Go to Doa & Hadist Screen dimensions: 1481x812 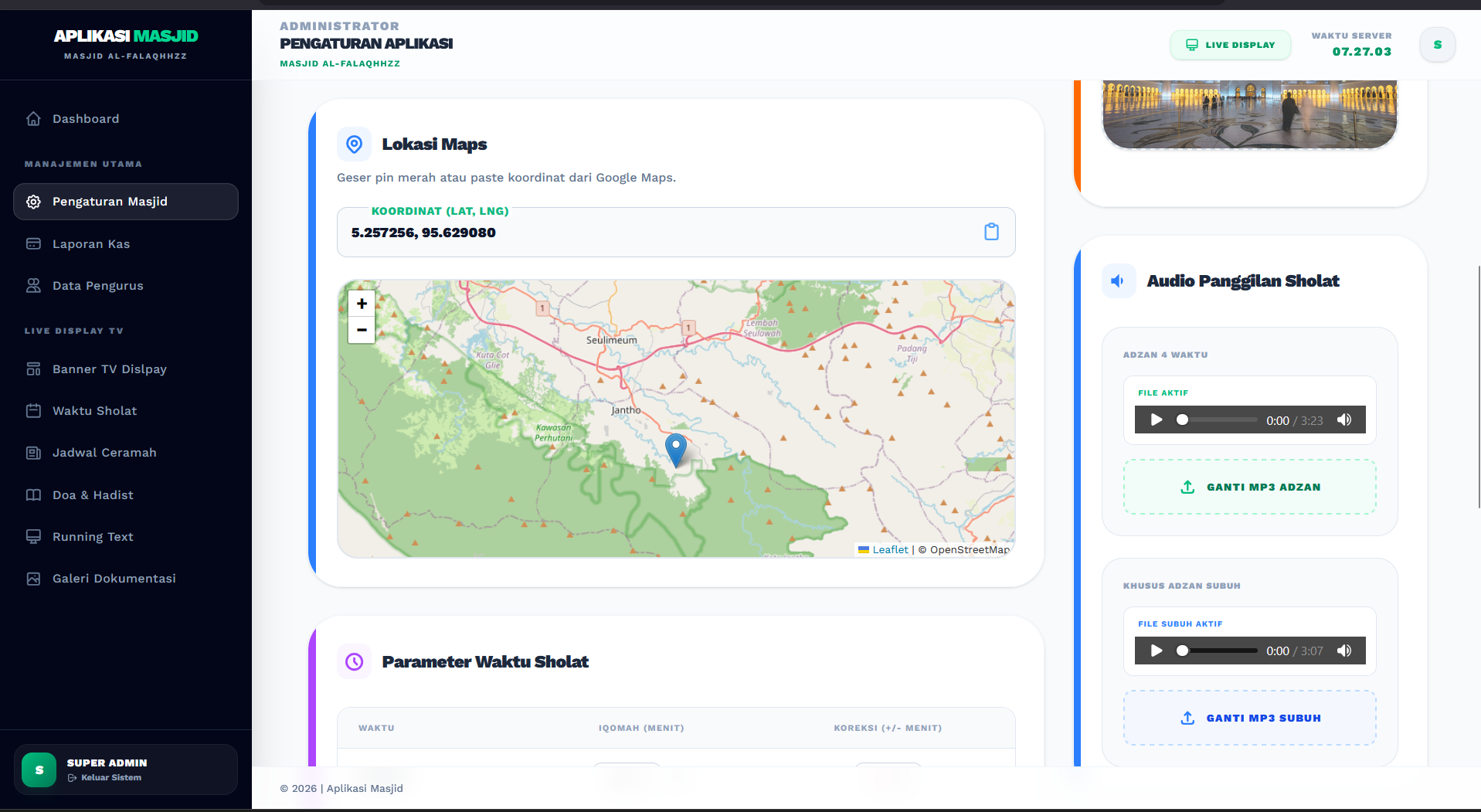tap(126, 495)
